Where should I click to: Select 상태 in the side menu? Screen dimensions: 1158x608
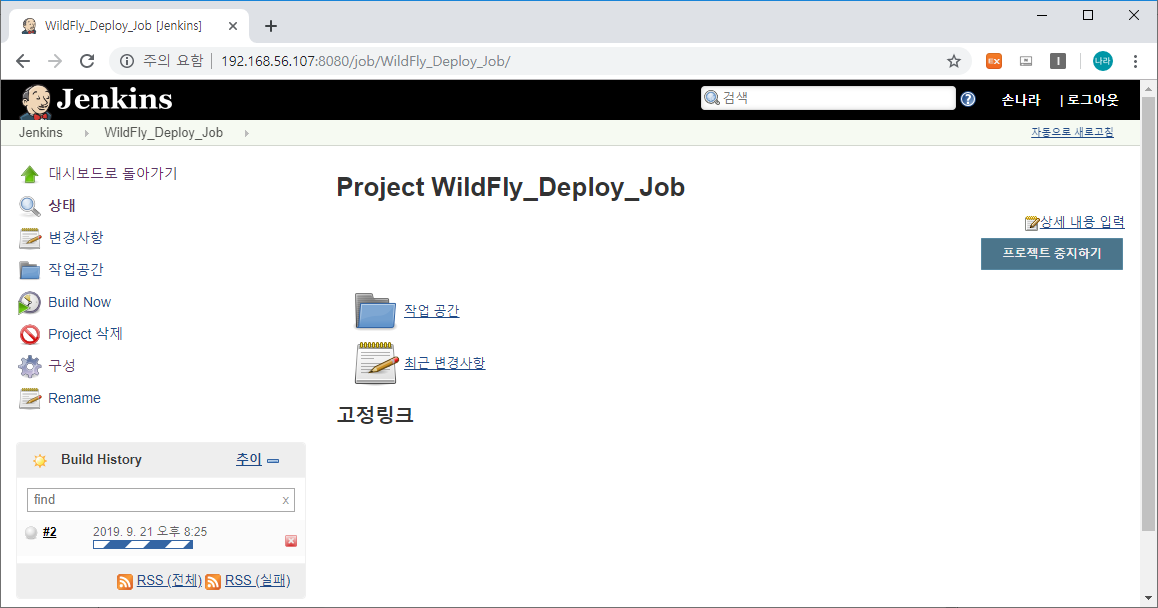(x=62, y=205)
